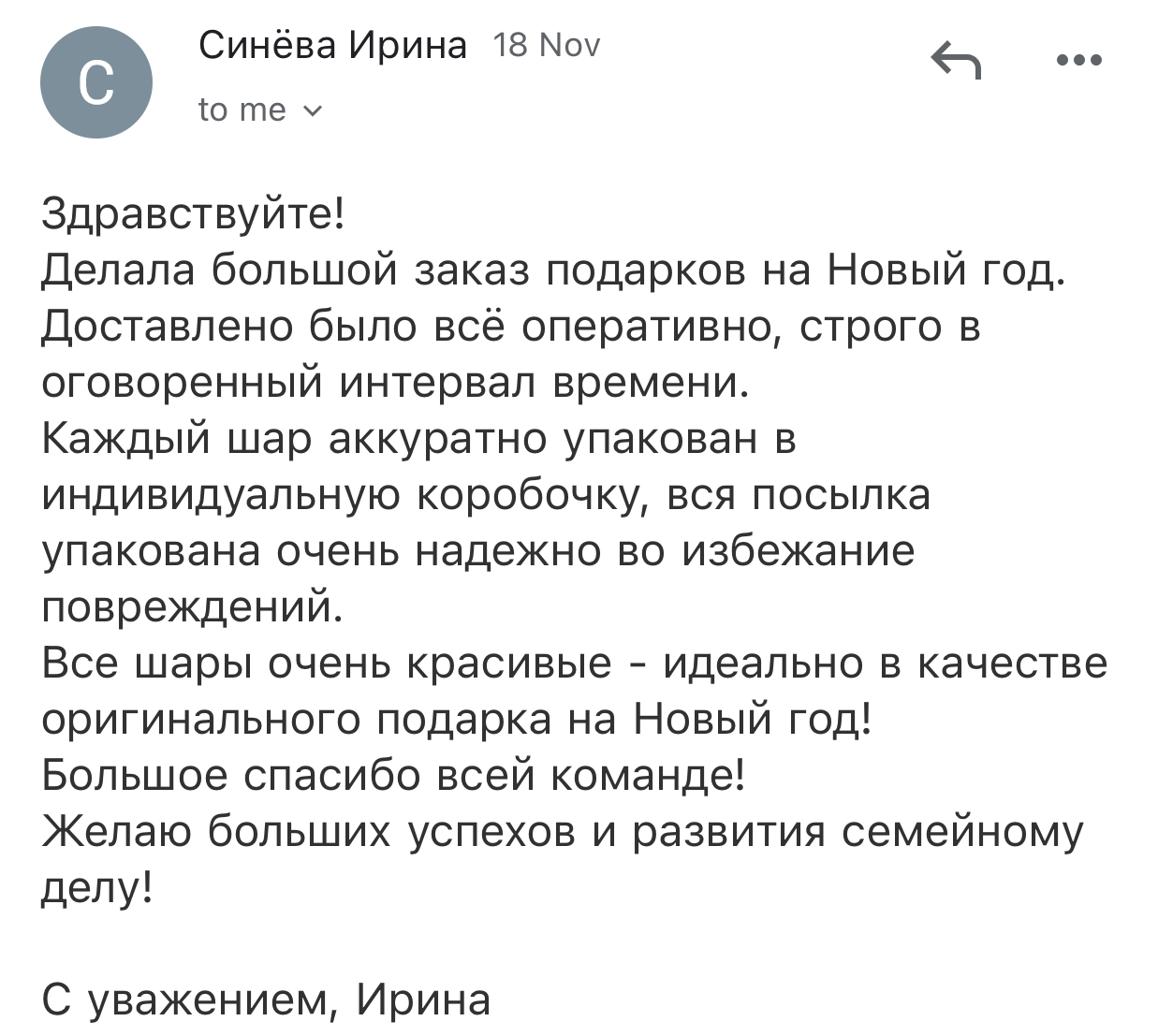Open the three-dots more options menu
Viewport: 1158px width, 1036px height.
pyautogui.click(x=1079, y=61)
